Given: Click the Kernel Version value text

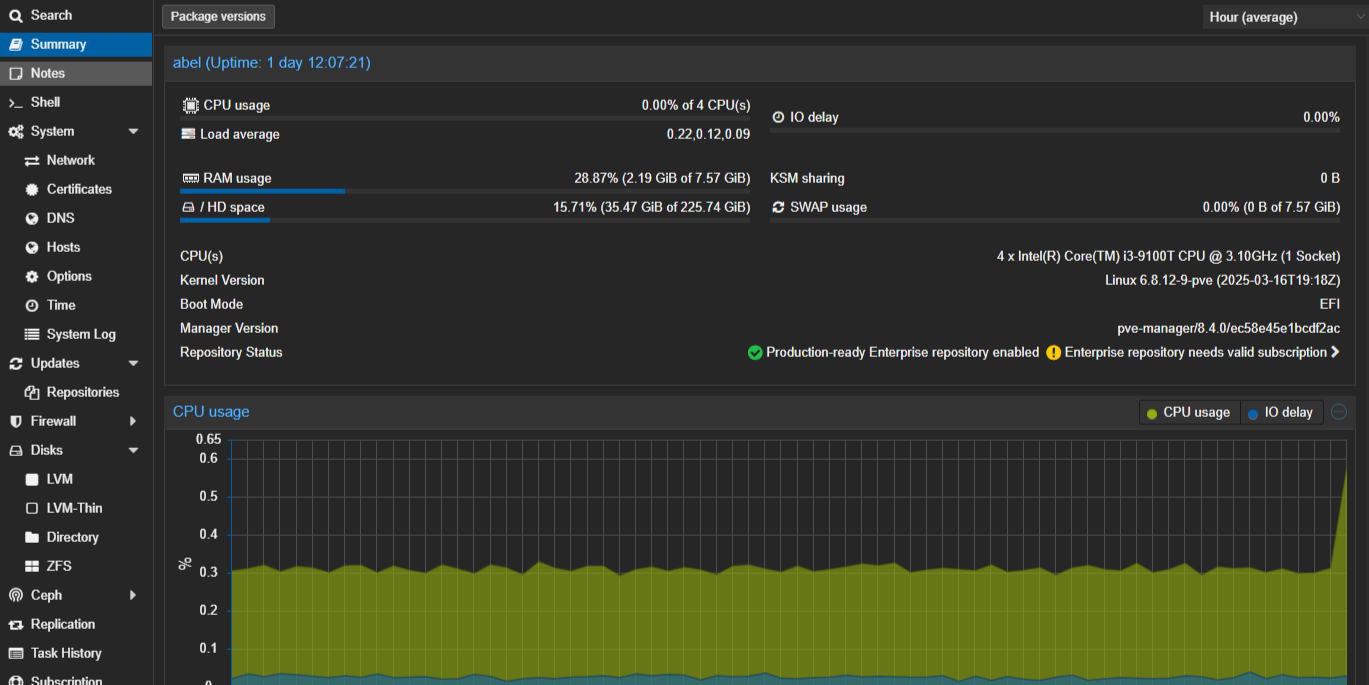Looking at the screenshot, I should 1222,280.
